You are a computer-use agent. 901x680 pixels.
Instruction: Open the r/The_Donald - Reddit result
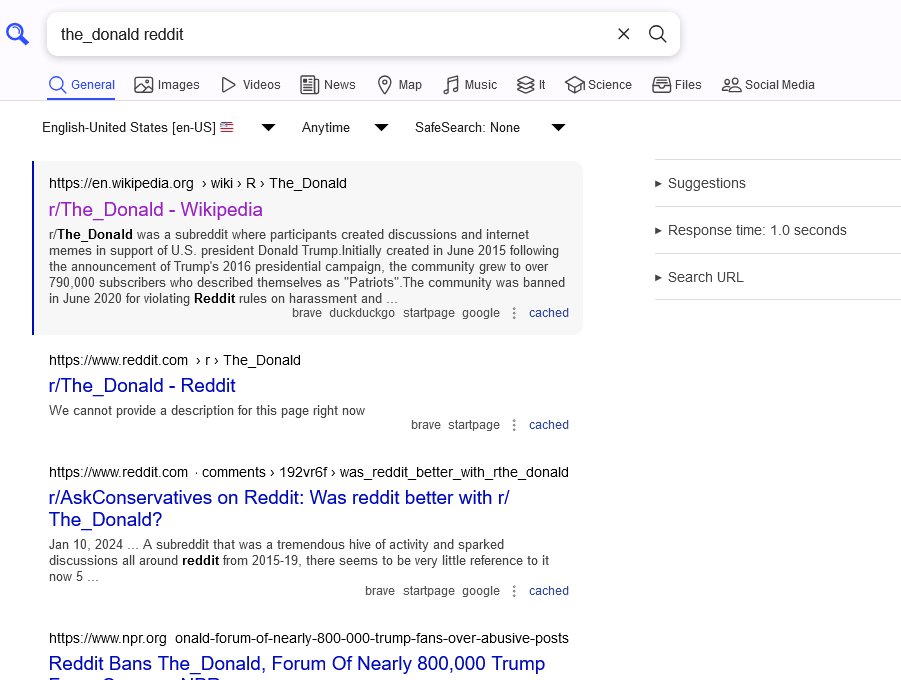(142, 386)
